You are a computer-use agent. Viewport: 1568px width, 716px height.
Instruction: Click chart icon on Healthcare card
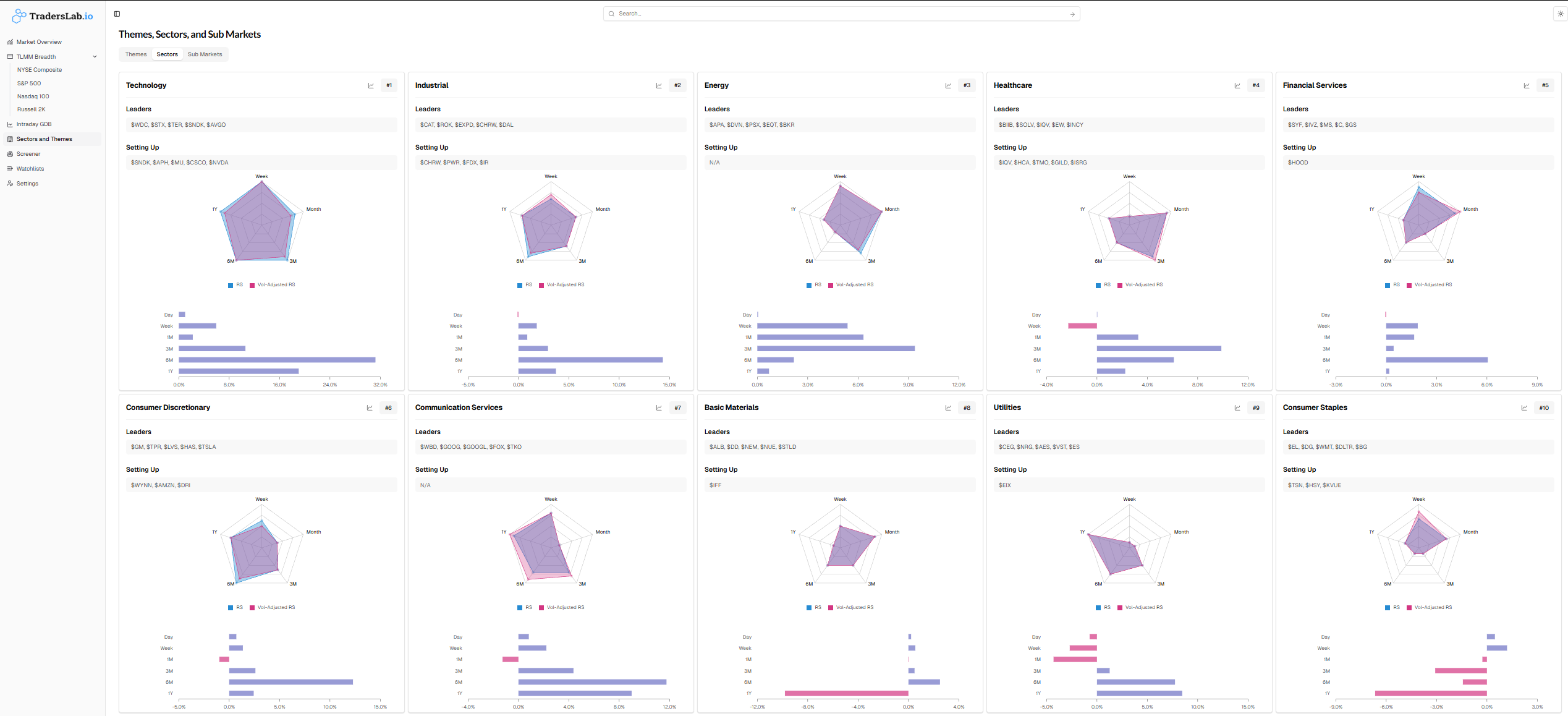tap(1237, 86)
